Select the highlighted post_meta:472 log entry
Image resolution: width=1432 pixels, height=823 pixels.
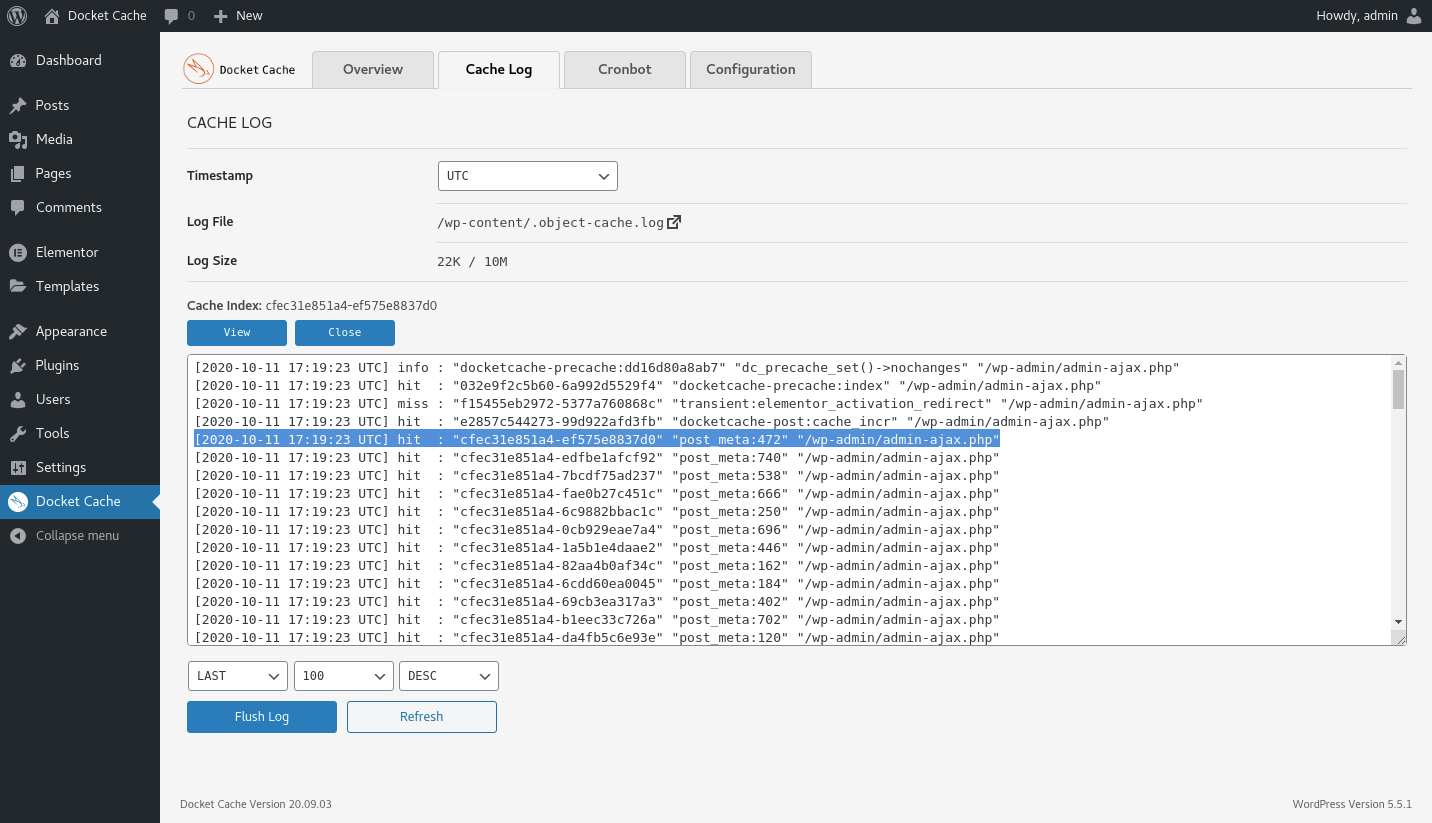(598, 439)
